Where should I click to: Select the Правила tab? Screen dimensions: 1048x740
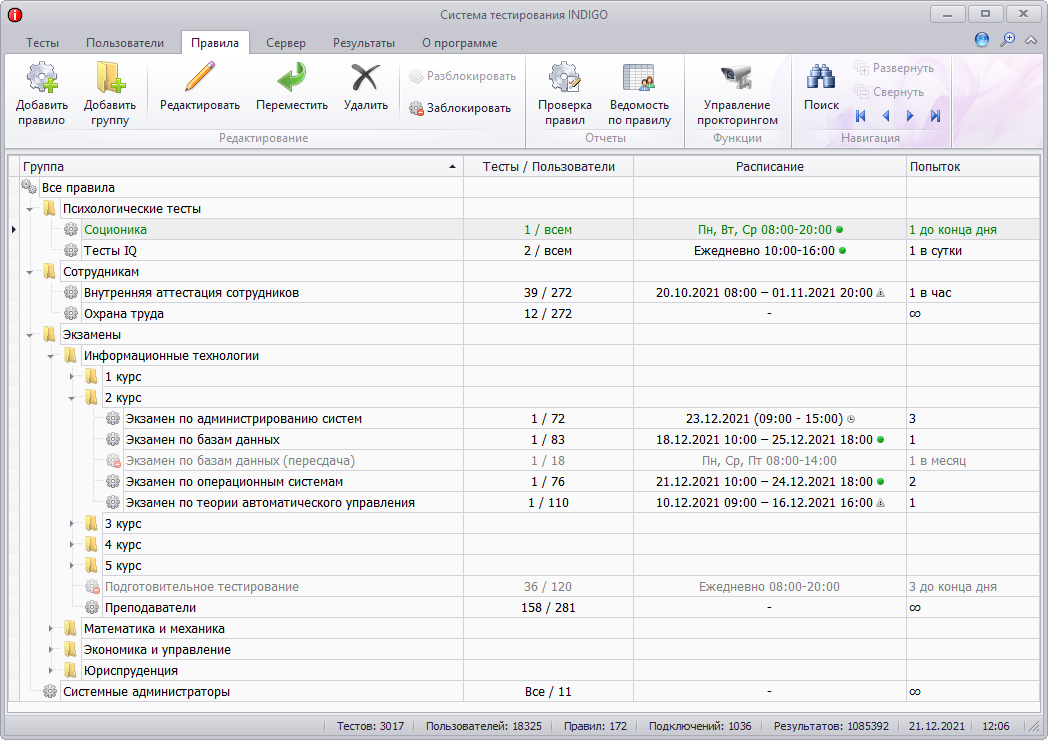[215, 43]
